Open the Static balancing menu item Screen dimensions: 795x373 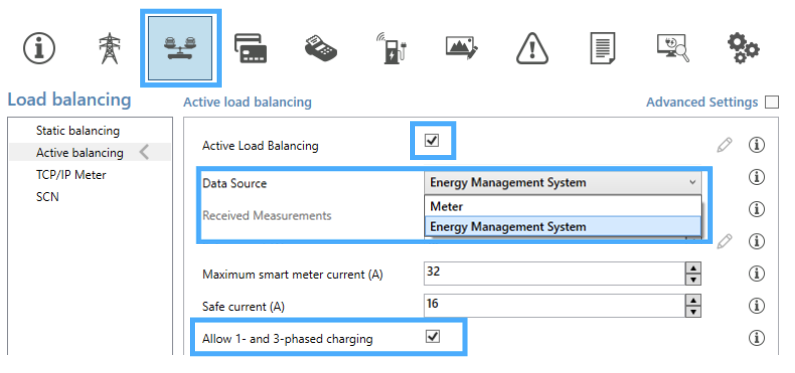click(x=78, y=131)
